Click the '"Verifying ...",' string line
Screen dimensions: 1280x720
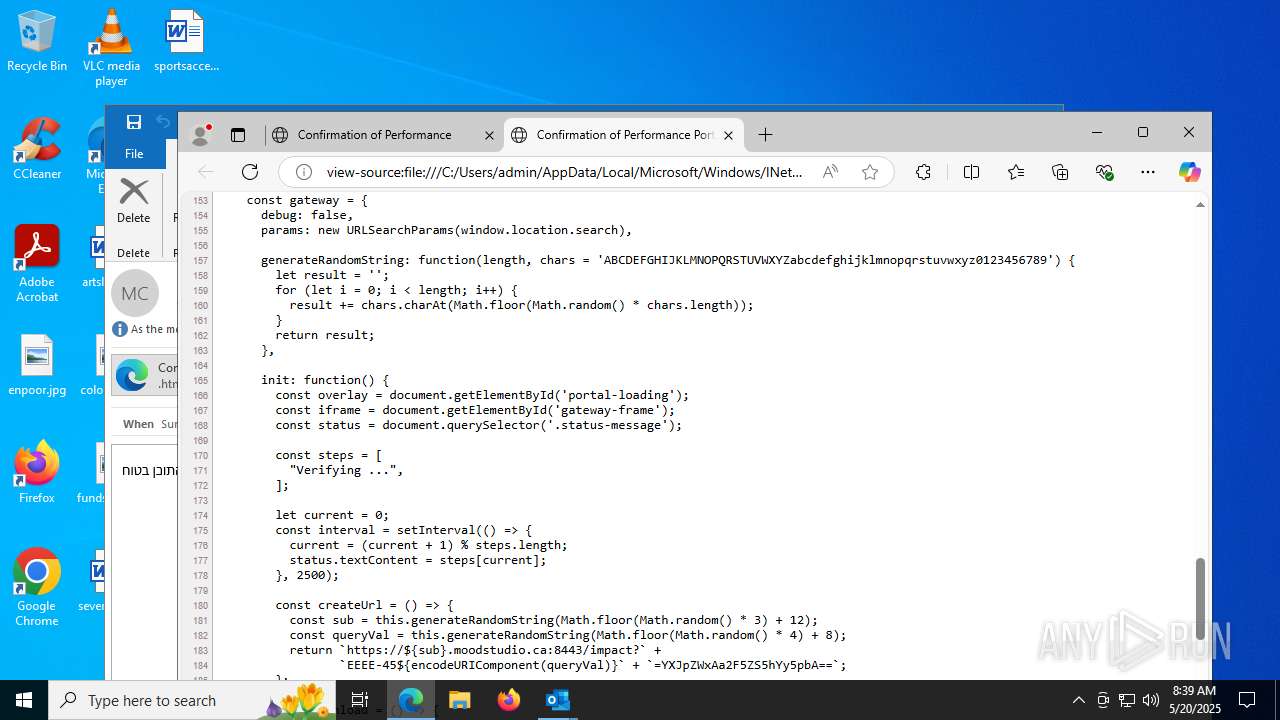[x=346, y=470]
